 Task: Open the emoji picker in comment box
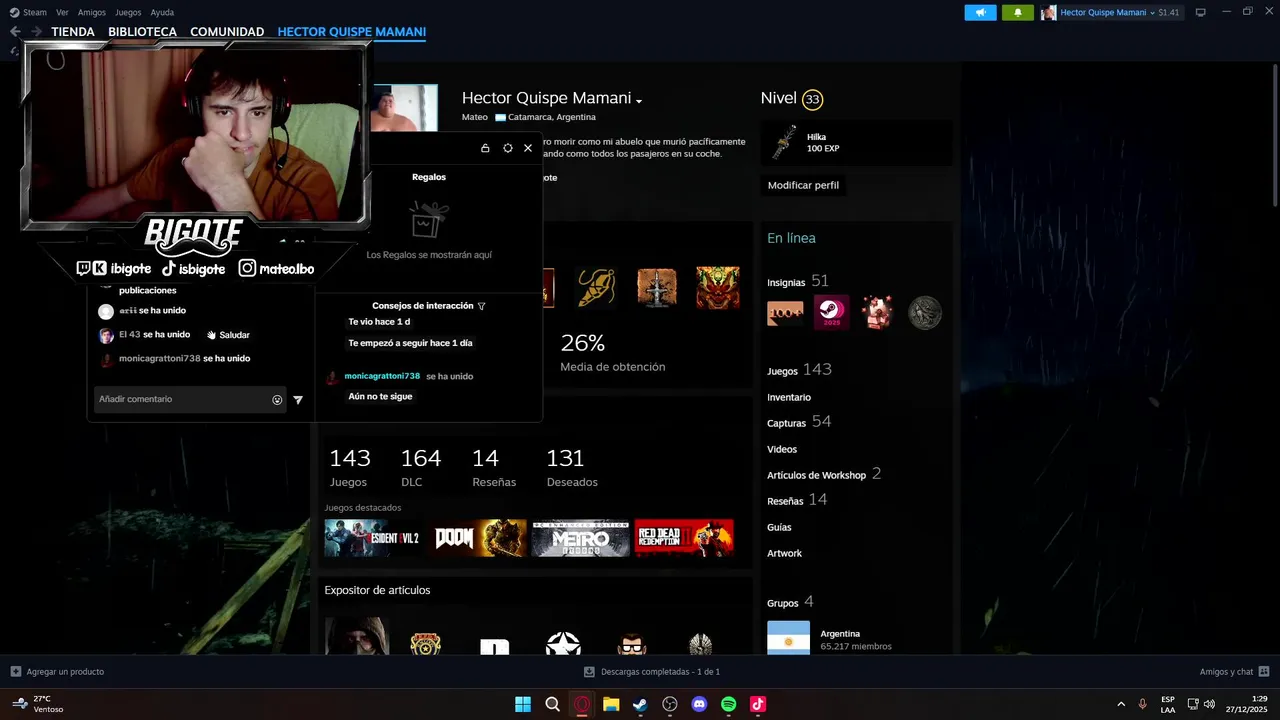coord(277,400)
